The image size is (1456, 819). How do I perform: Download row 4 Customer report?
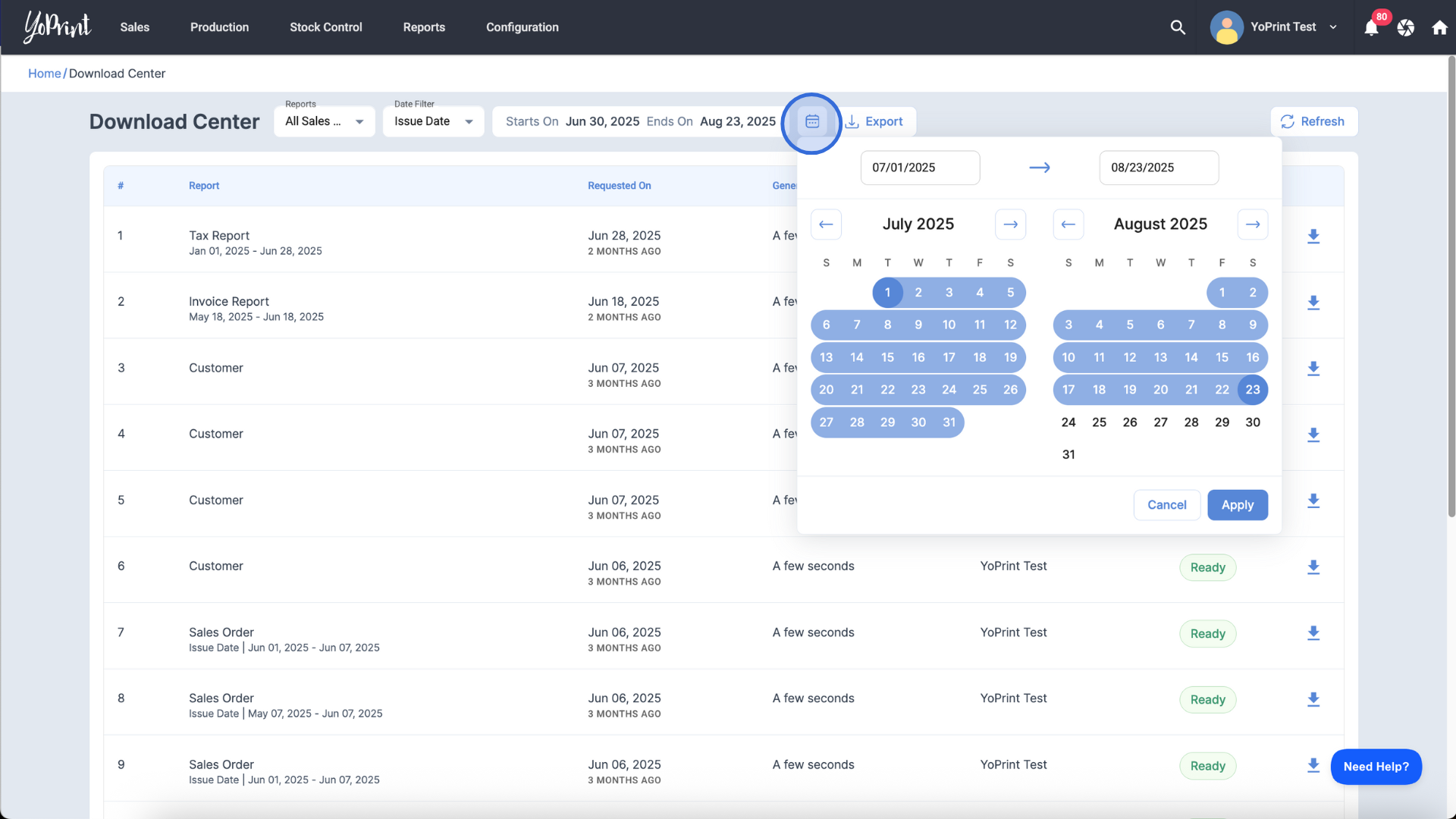tap(1313, 435)
